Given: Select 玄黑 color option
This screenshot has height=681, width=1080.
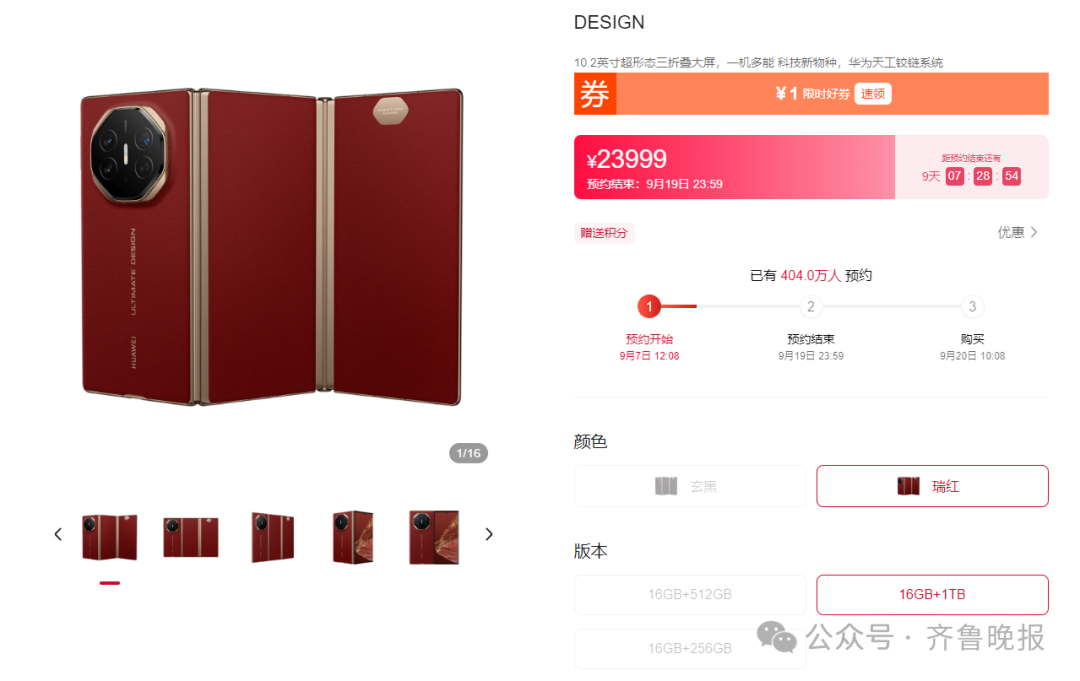Looking at the screenshot, I should [x=690, y=486].
